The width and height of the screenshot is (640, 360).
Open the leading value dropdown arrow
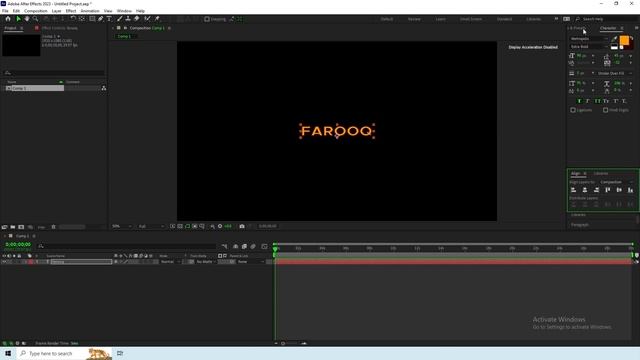(x=631, y=56)
